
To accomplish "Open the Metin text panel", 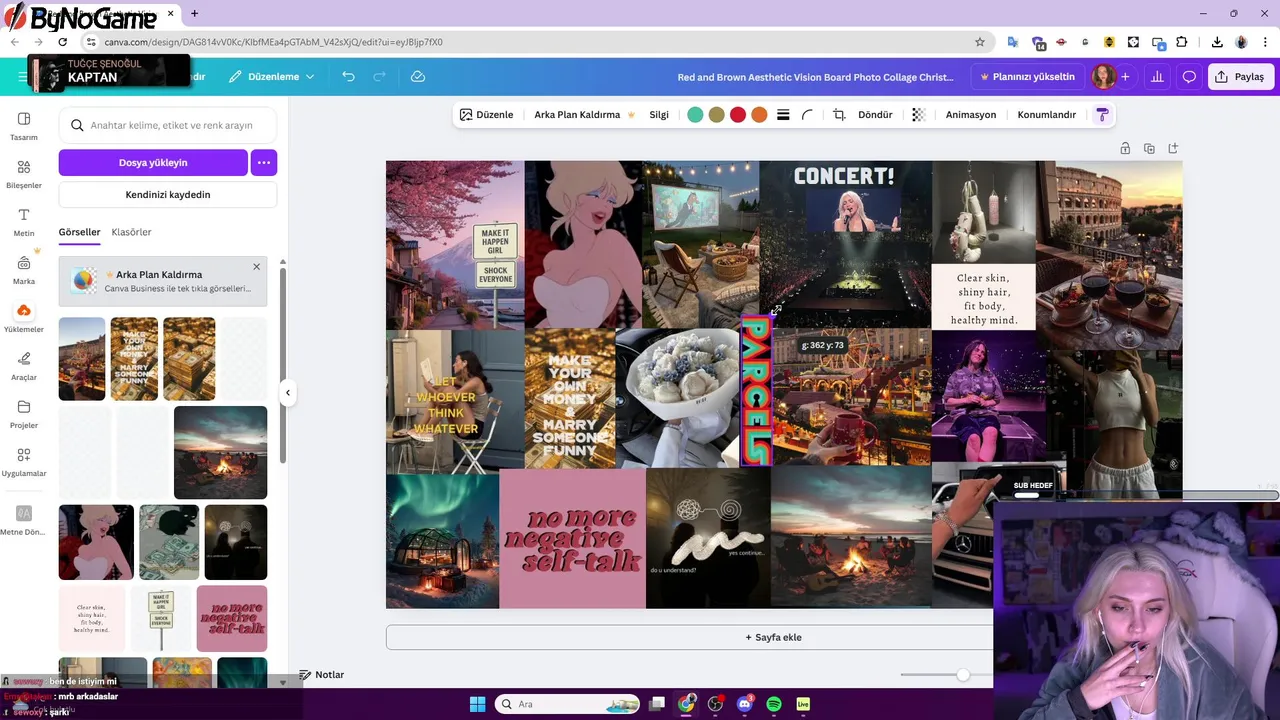I will [x=24, y=222].
